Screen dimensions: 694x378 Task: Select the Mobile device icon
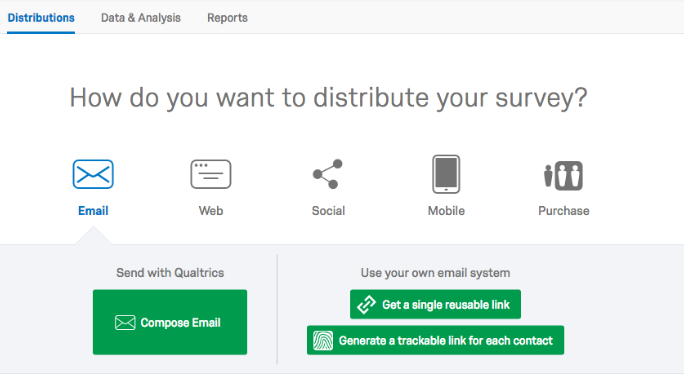(446, 174)
